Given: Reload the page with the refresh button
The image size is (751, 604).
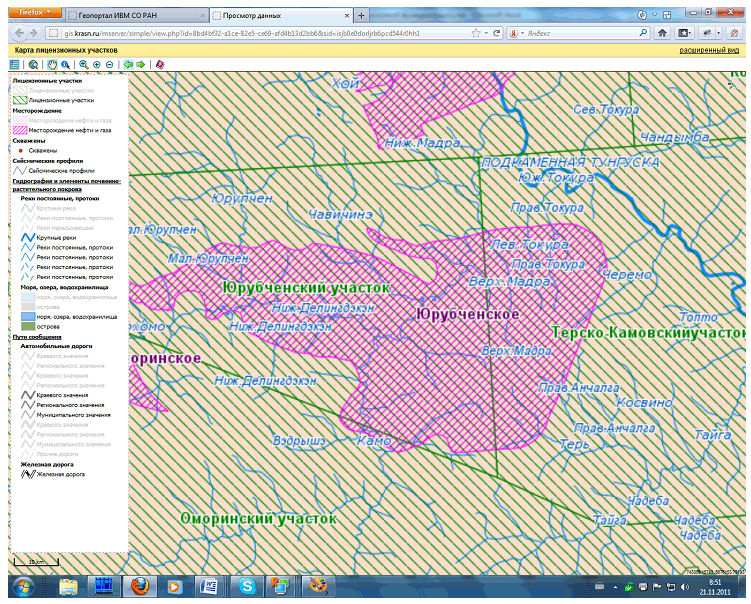Looking at the screenshot, I should pyautogui.click(x=494, y=32).
